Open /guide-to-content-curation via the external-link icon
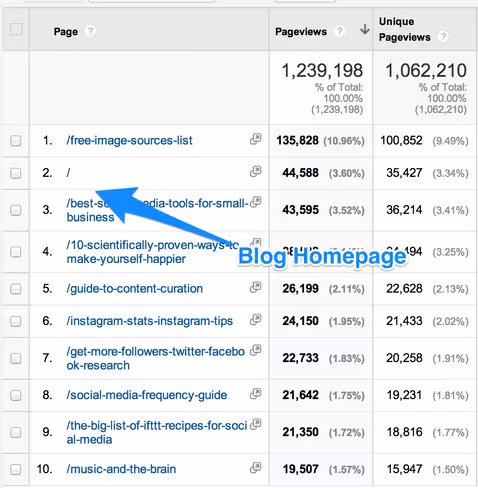Screen dimensions: 478x488 (x=255, y=287)
